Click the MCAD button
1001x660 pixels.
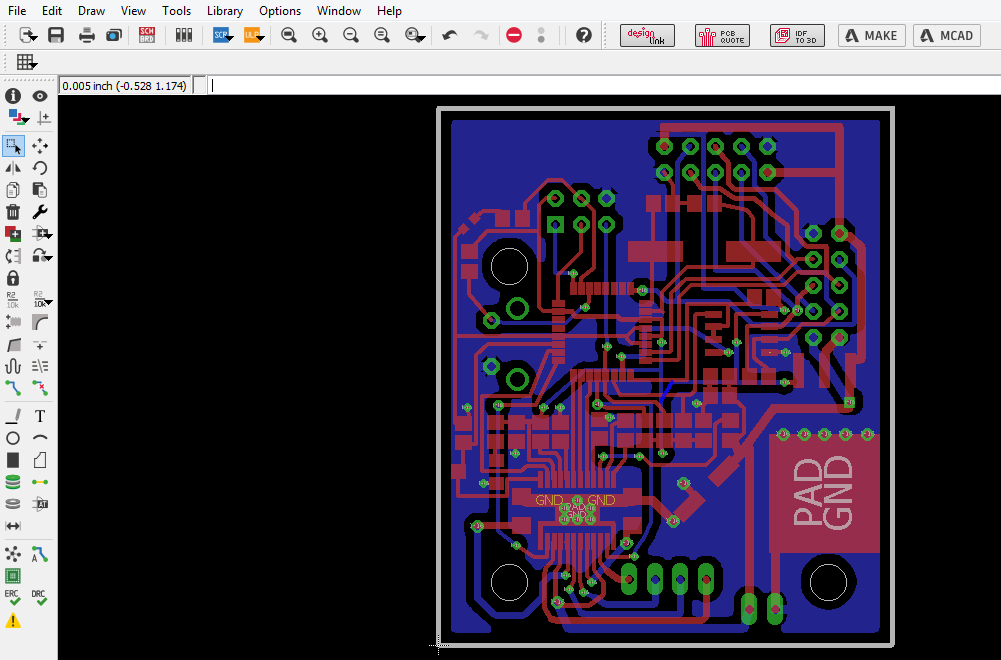pyautogui.click(x=947, y=36)
